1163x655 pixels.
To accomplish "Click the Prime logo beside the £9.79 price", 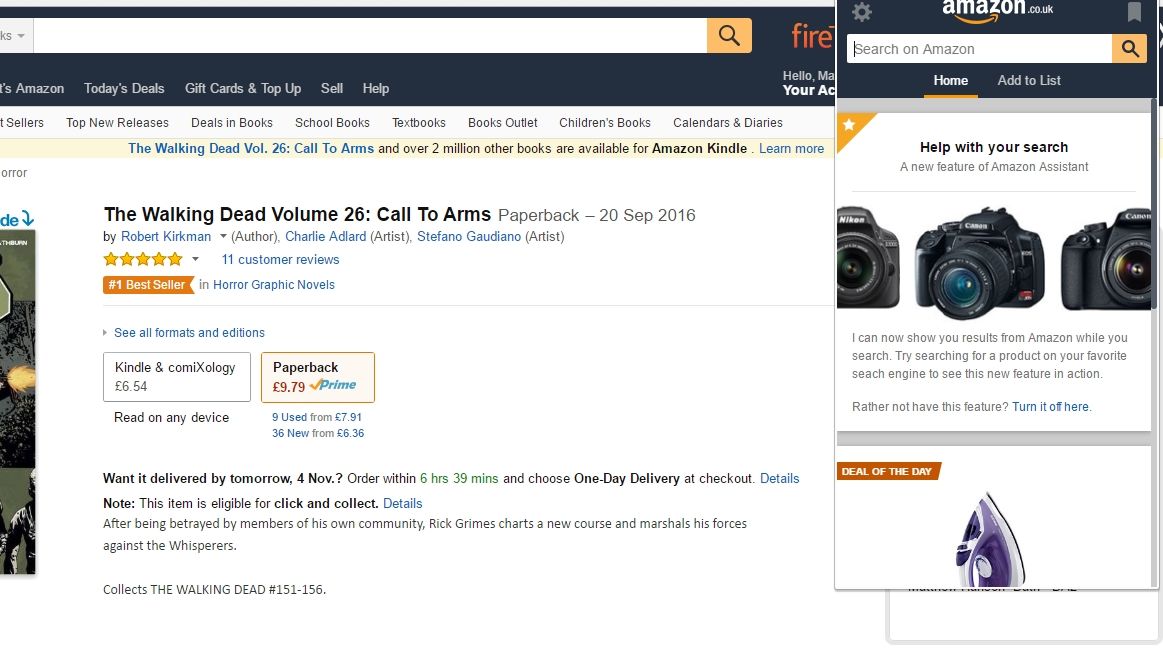I will pos(333,383).
